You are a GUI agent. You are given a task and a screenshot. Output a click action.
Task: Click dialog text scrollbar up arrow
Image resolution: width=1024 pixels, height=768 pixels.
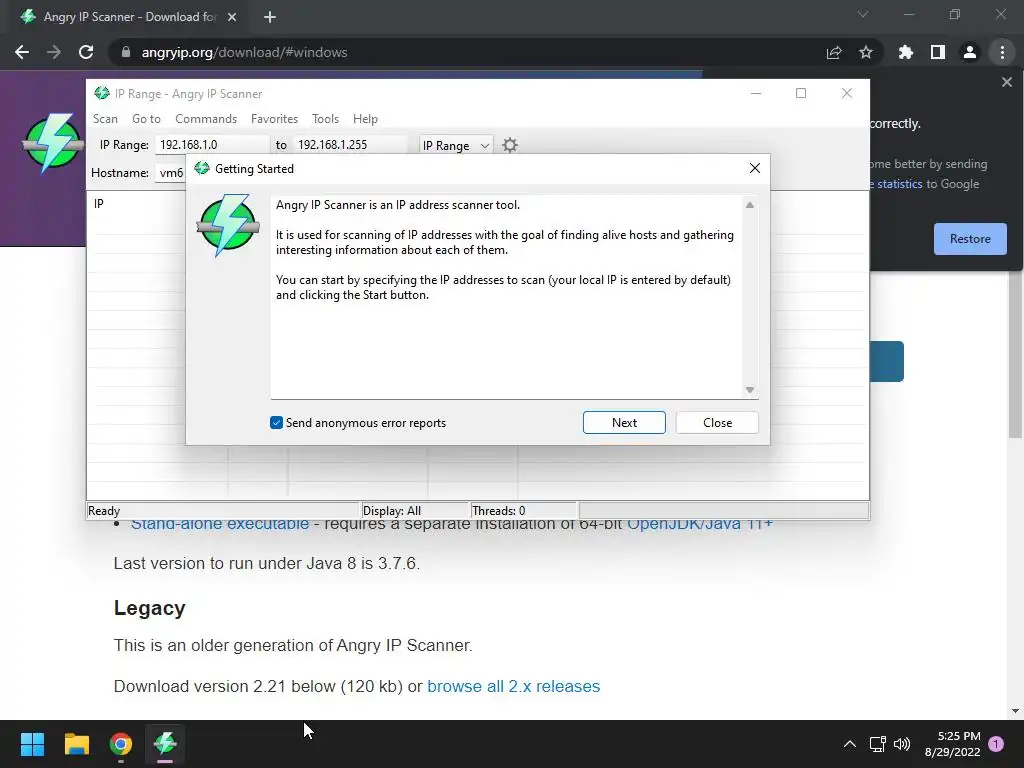[750, 205]
